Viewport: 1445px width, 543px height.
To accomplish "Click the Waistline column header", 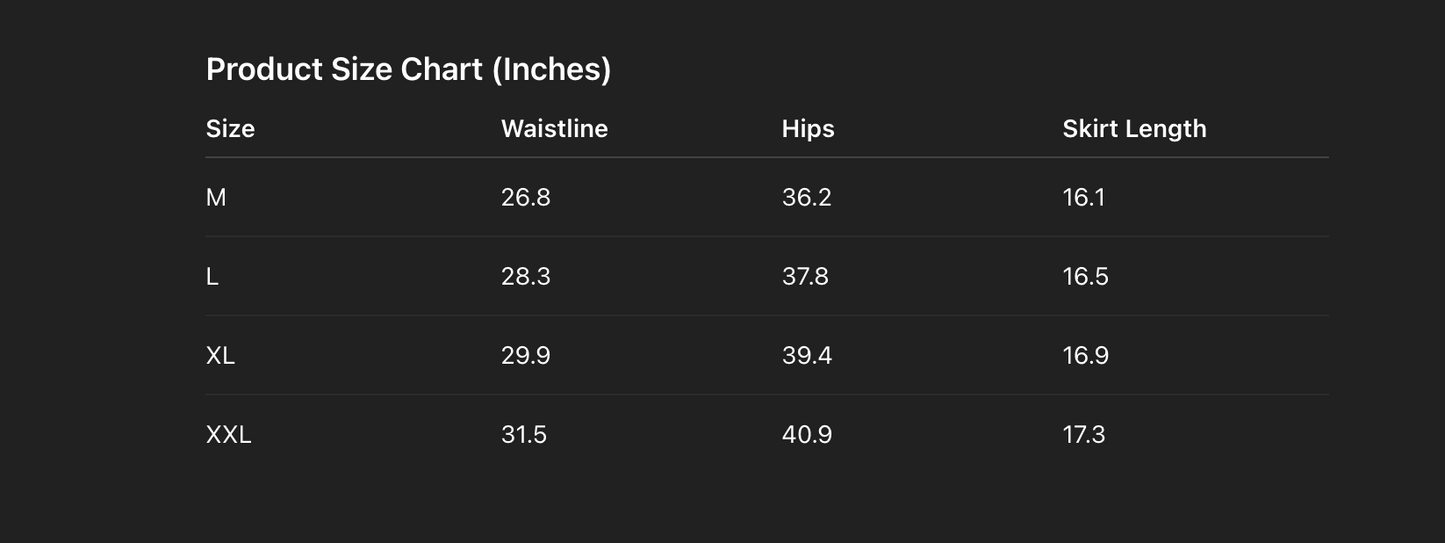I will click(x=554, y=129).
